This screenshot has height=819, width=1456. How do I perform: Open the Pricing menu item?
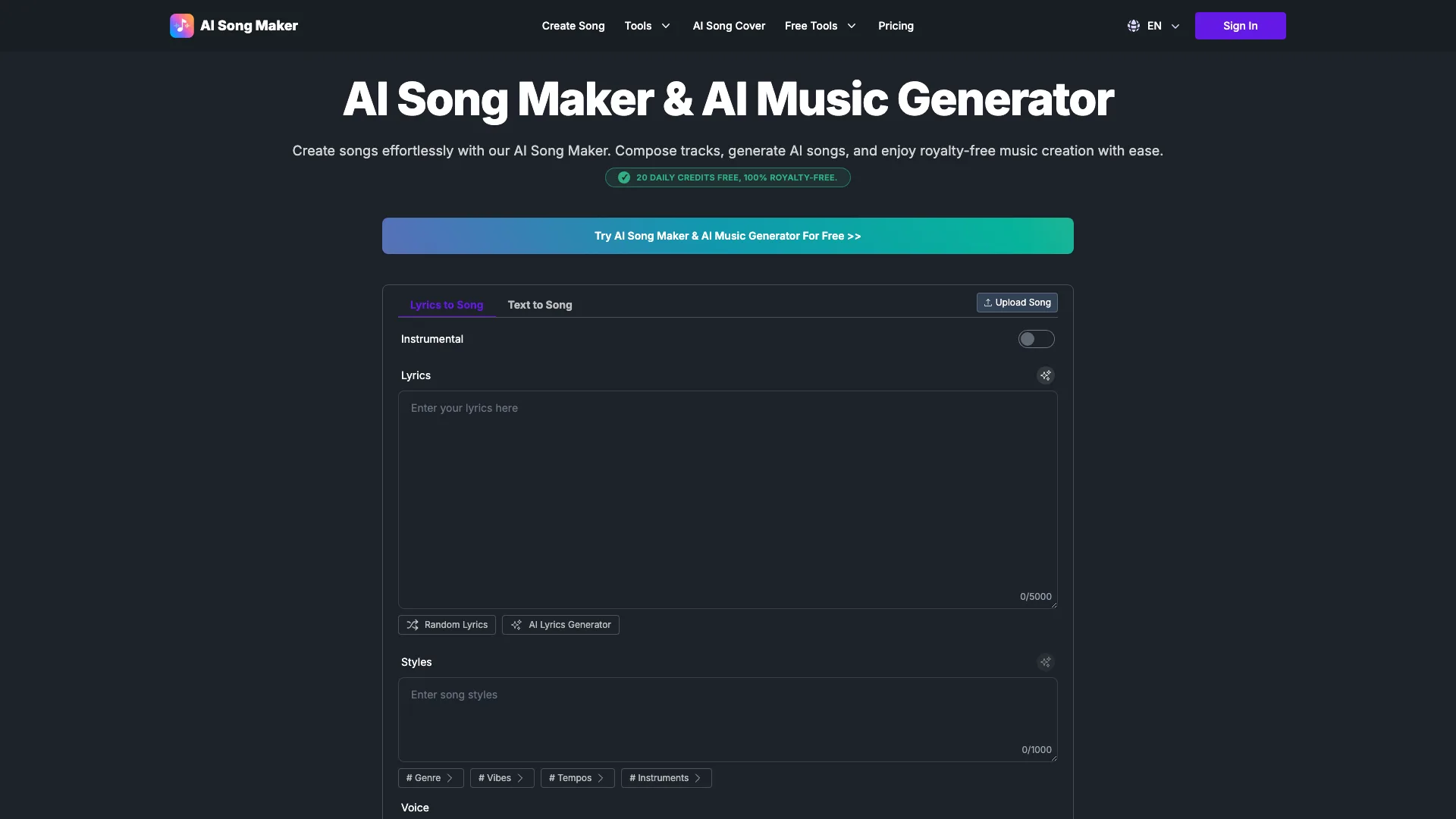(896, 26)
